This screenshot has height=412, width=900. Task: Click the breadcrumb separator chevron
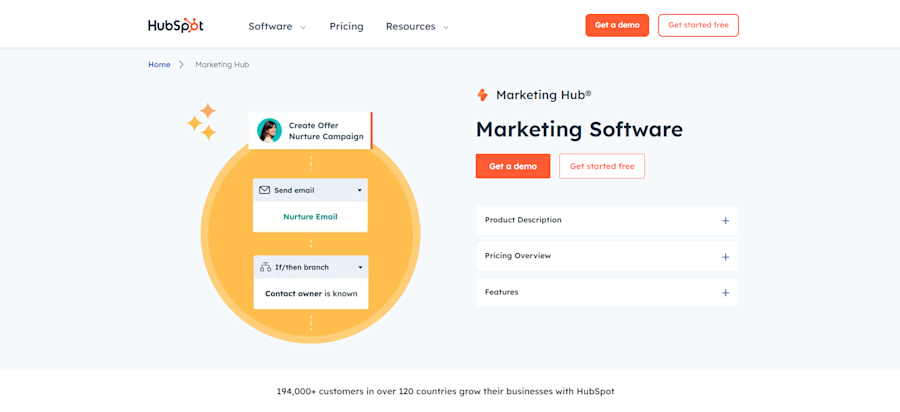[181, 65]
